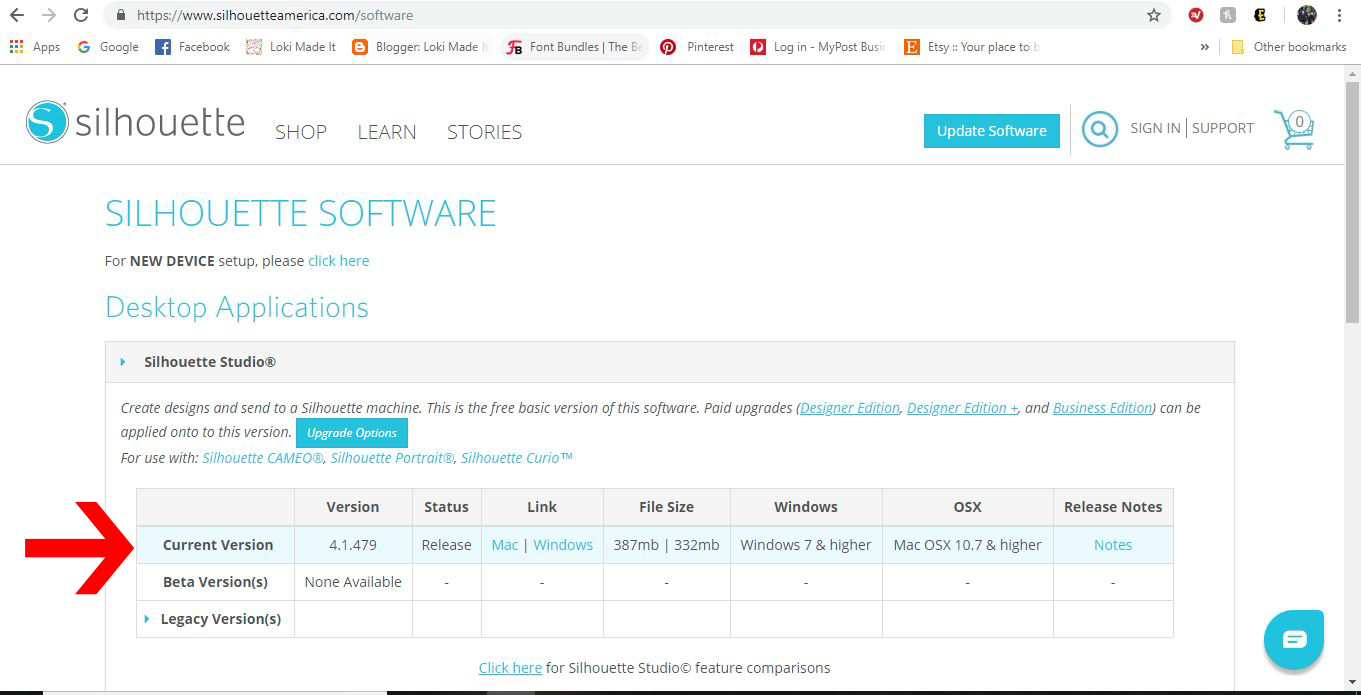1361x695 pixels.
Task: Click the Silhouette logo
Action: (135, 122)
